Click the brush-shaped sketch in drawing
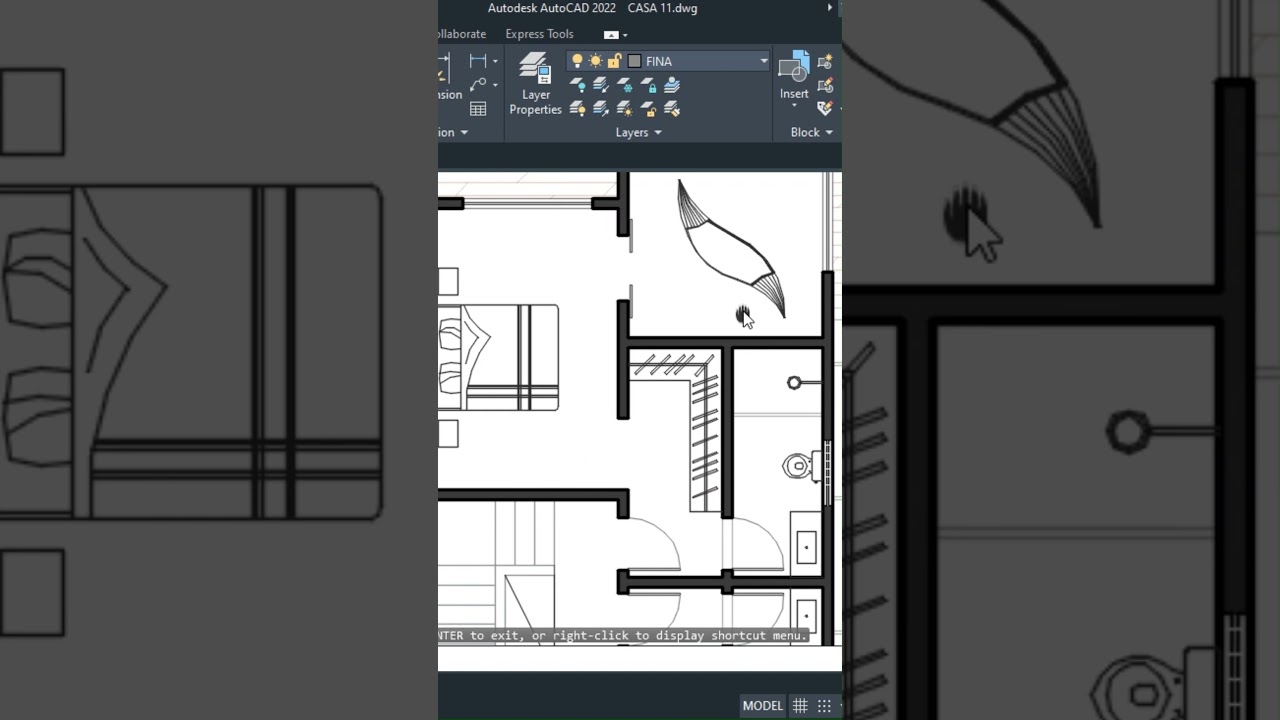 (x=731, y=248)
